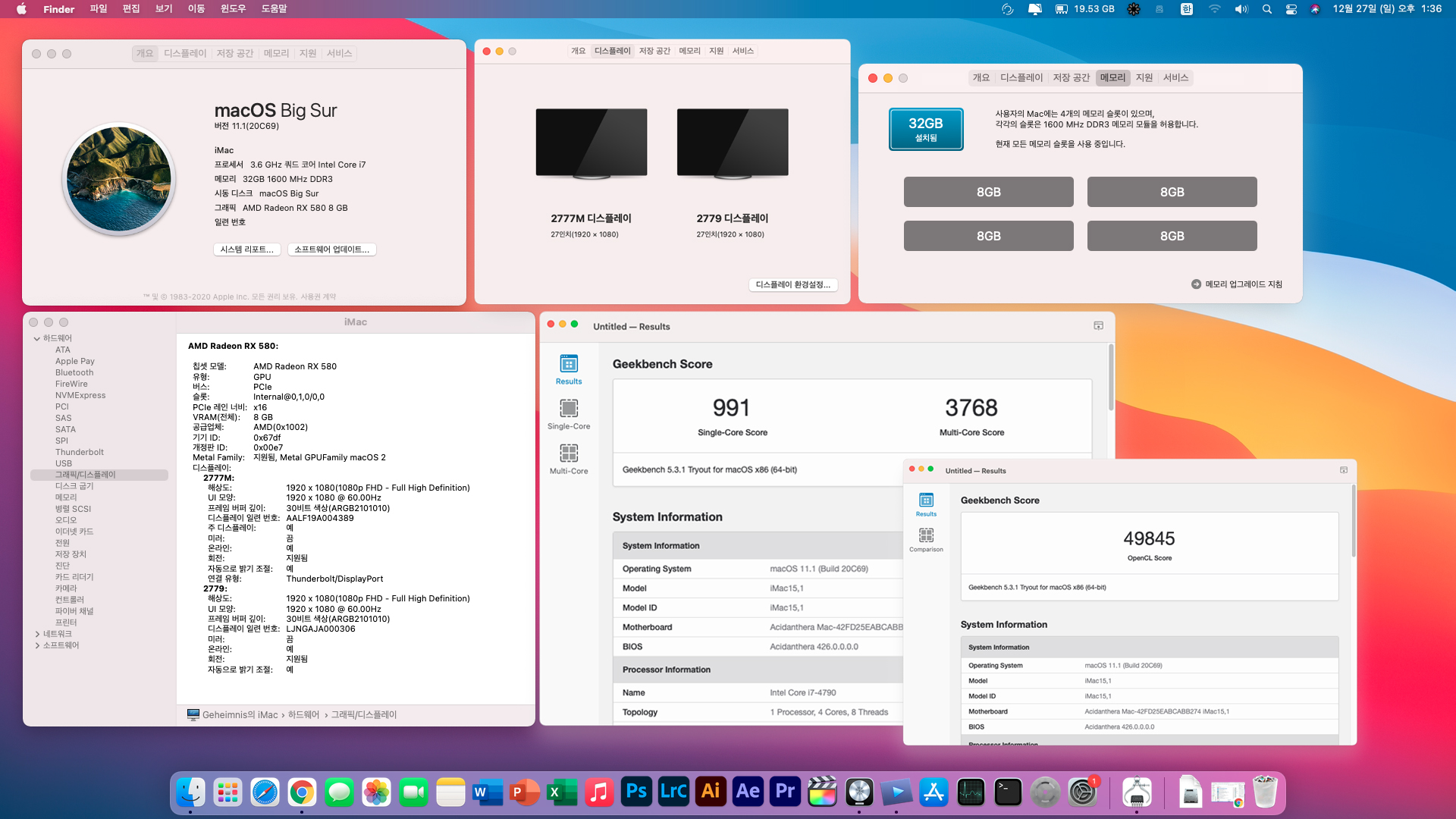
Task: Launch Lightroom Classic from the dock
Action: [673, 792]
